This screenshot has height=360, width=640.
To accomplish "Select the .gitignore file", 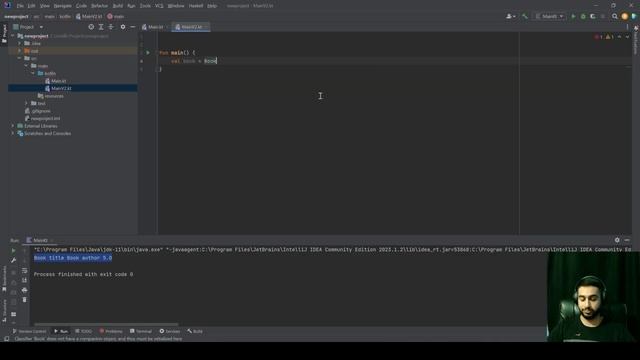I will 38,111.
